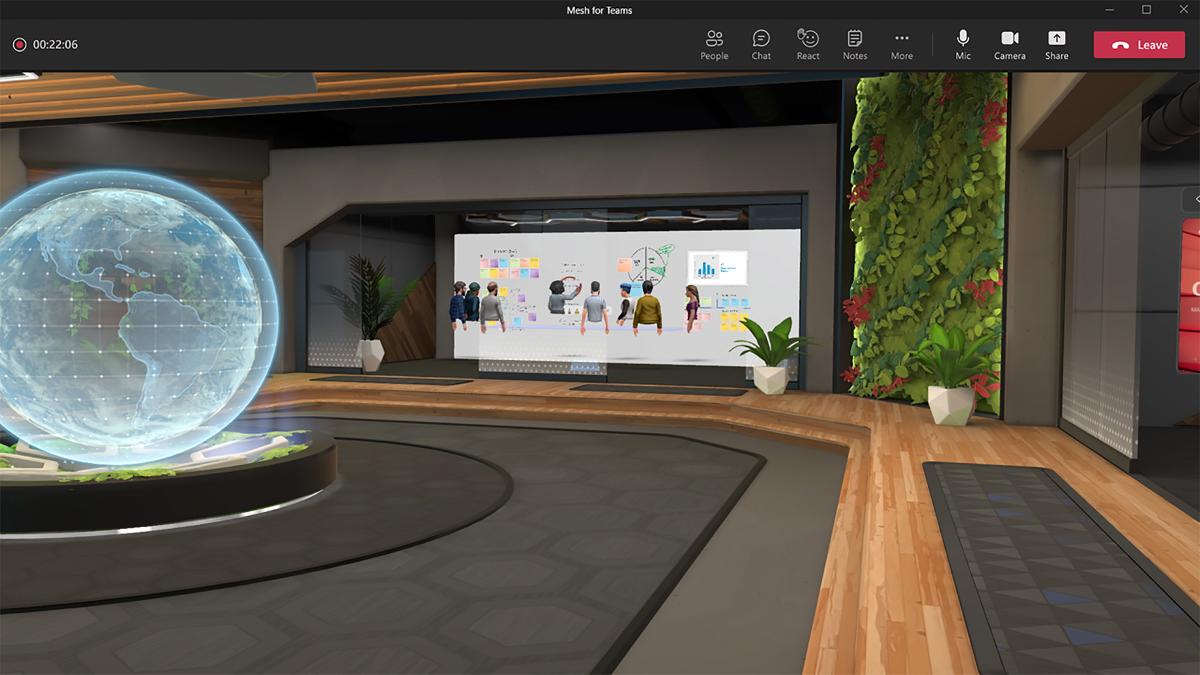Image resolution: width=1200 pixels, height=675 pixels.
Task: Turn off your Camera
Action: click(x=1009, y=43)
